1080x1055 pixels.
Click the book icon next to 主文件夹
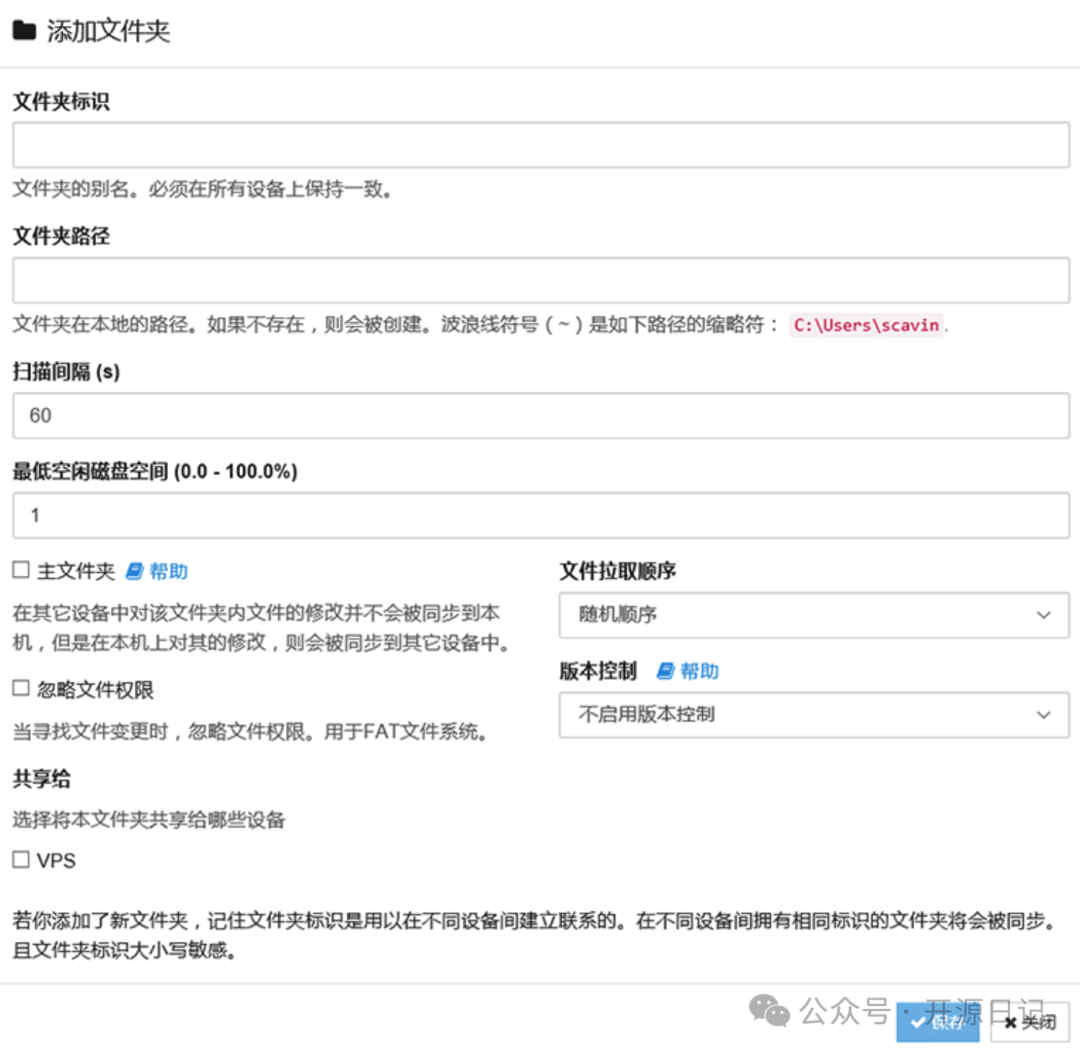click(135, 571)
